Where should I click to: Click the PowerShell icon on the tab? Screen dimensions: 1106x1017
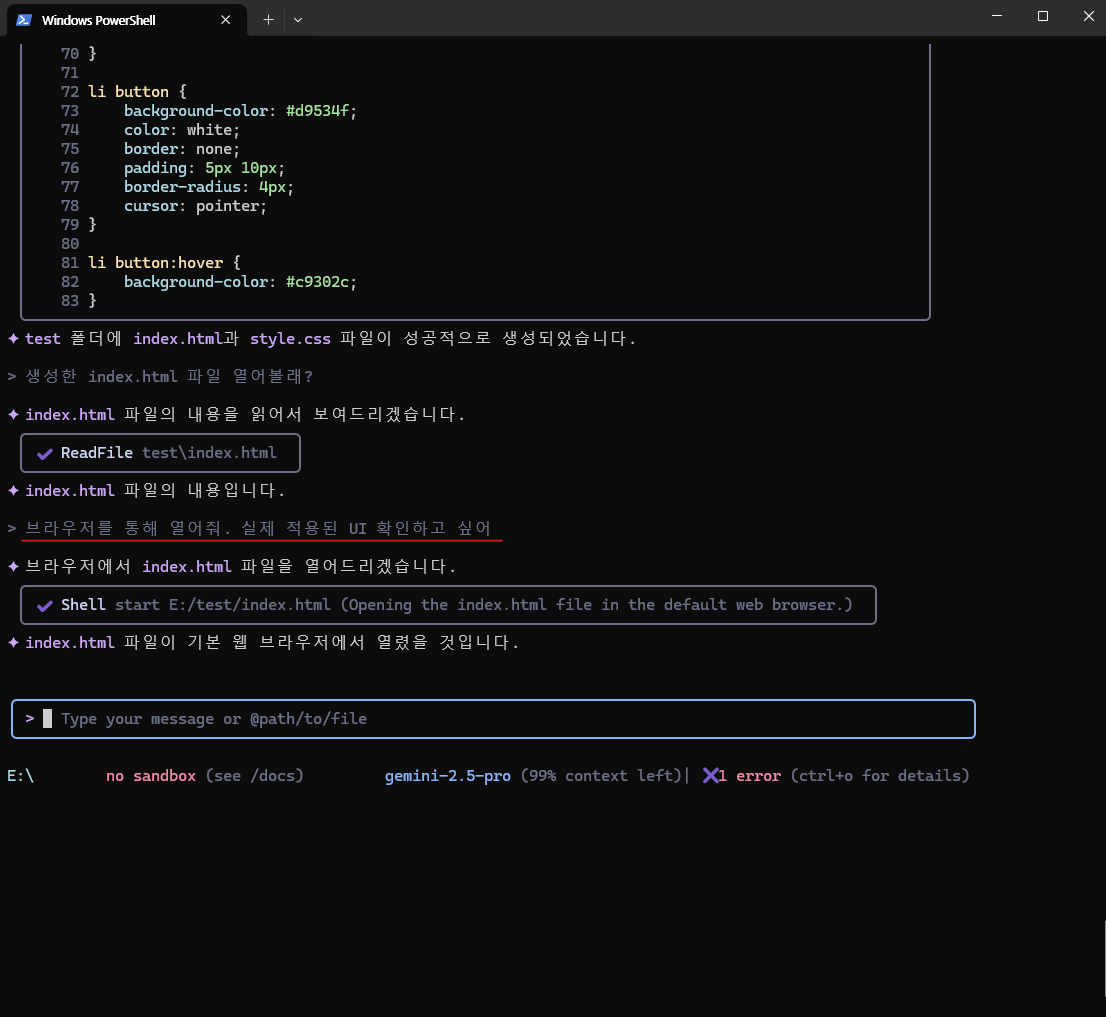click(24, 20)
